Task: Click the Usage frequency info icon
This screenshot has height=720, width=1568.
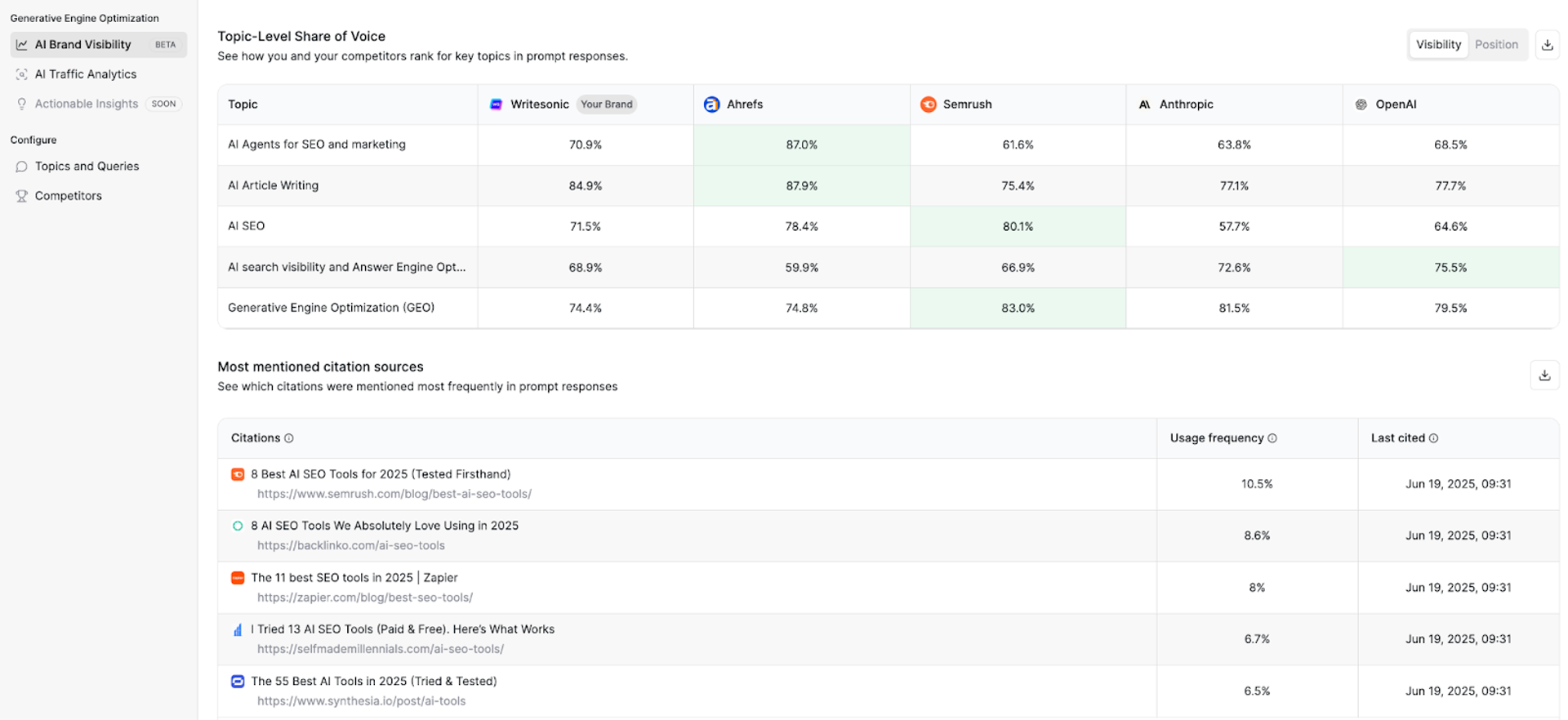Action: click(1272, 438)
